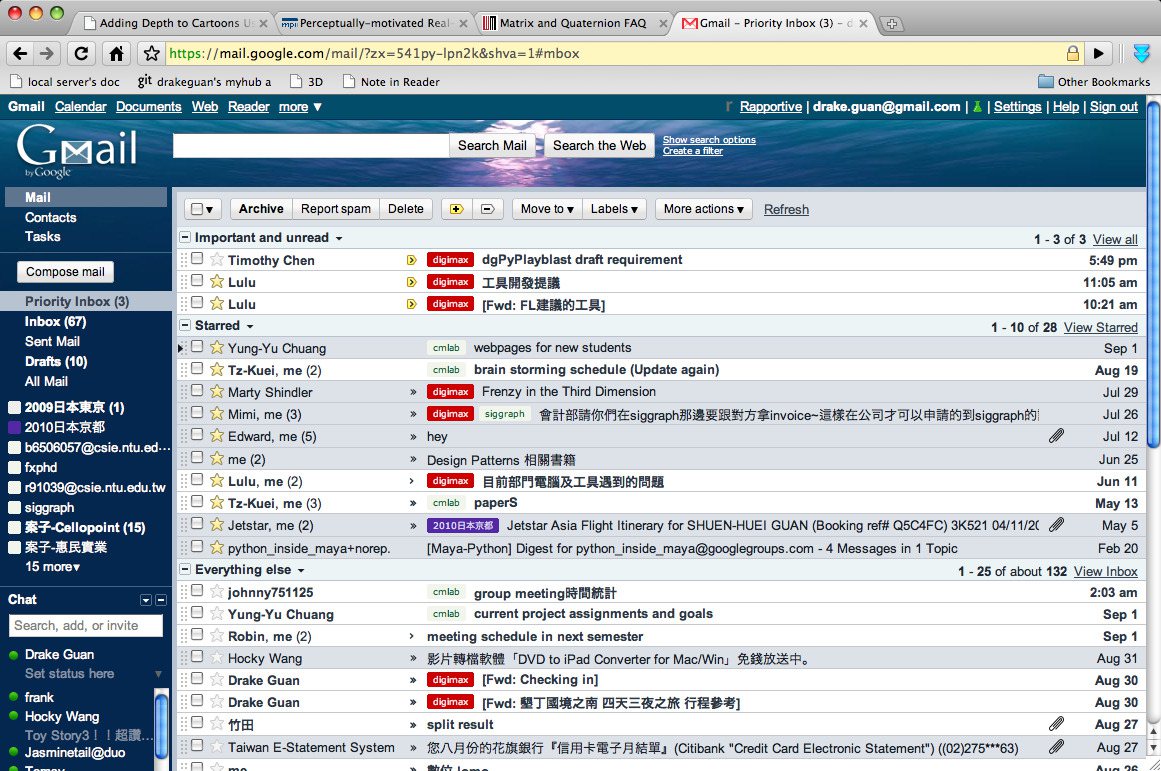Collapse the Starred section
The image size is (1161, 771).
(185, 326)
